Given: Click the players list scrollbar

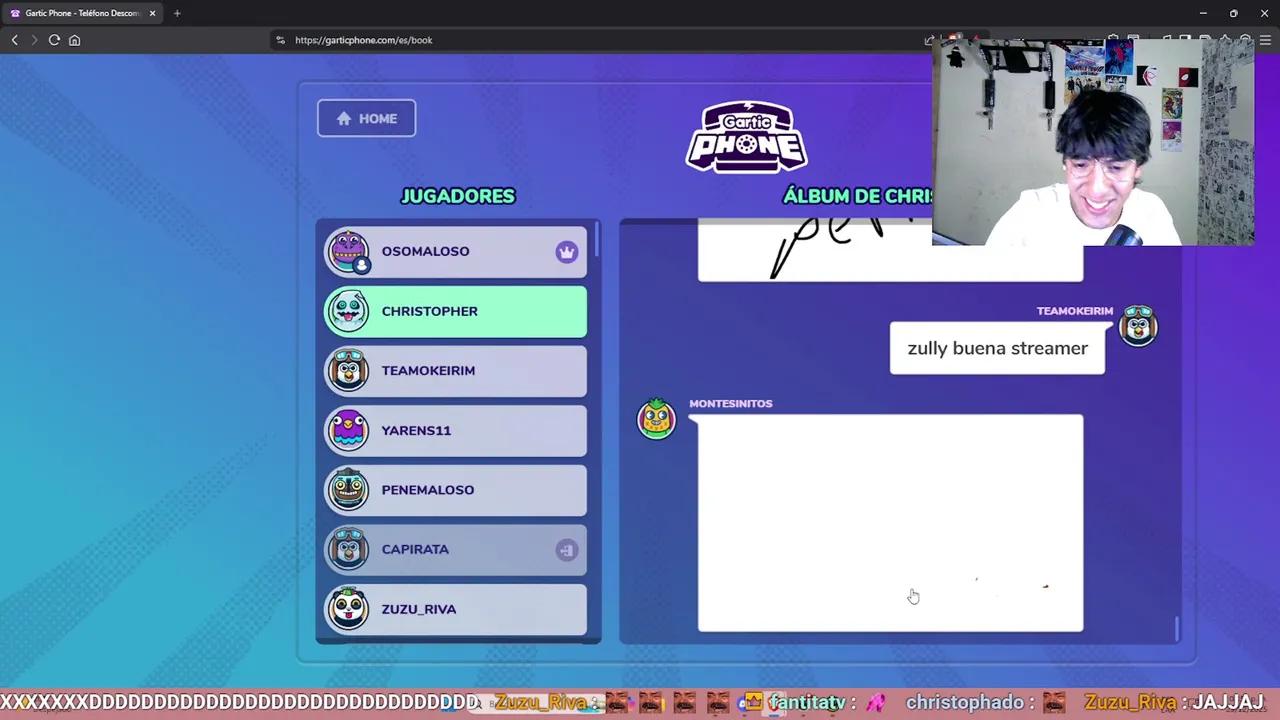Looking at the screenshot, I should point(597,240).
